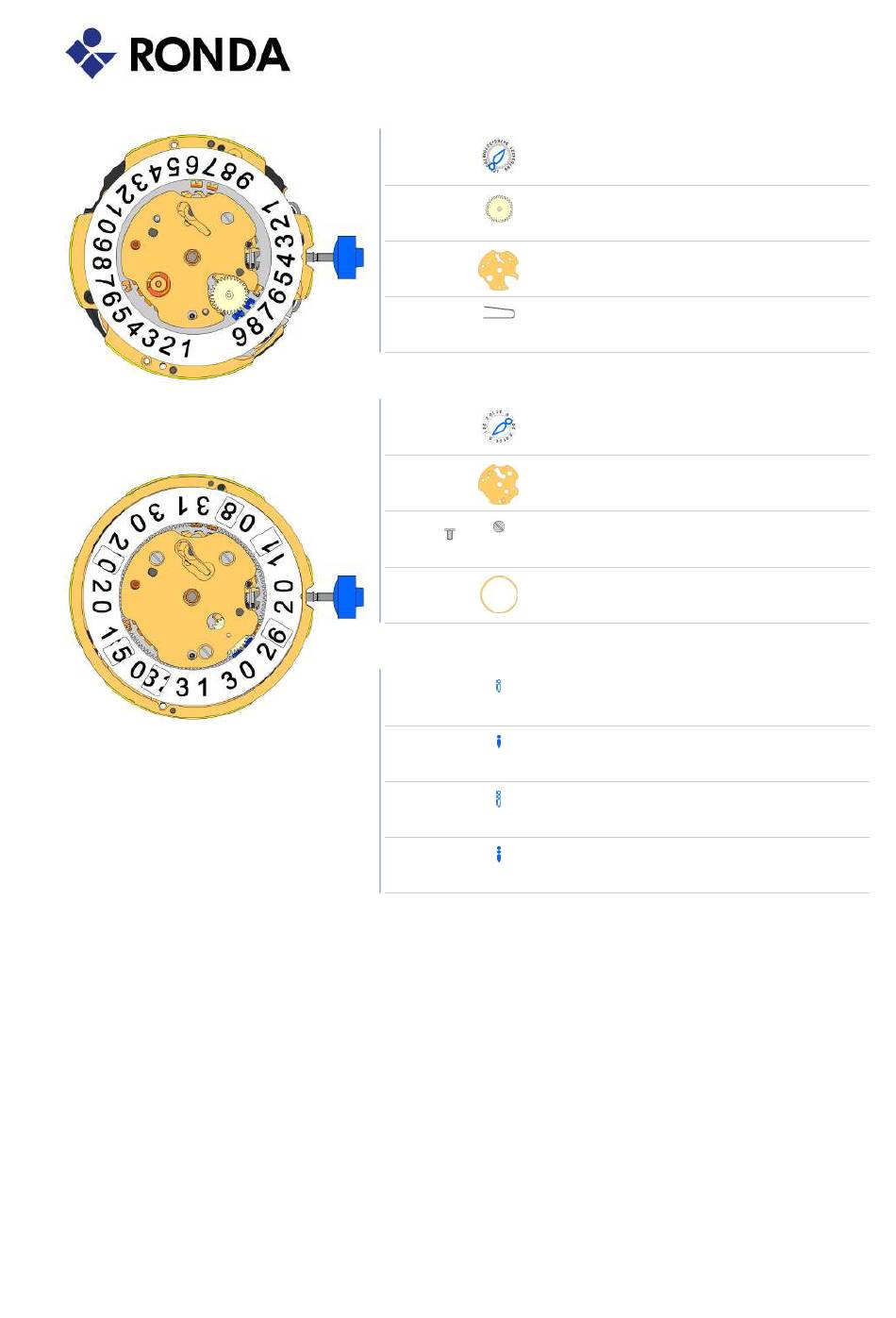Click the thin gold ring icon
Viewport: 896px width, 1318px height.
499,594
